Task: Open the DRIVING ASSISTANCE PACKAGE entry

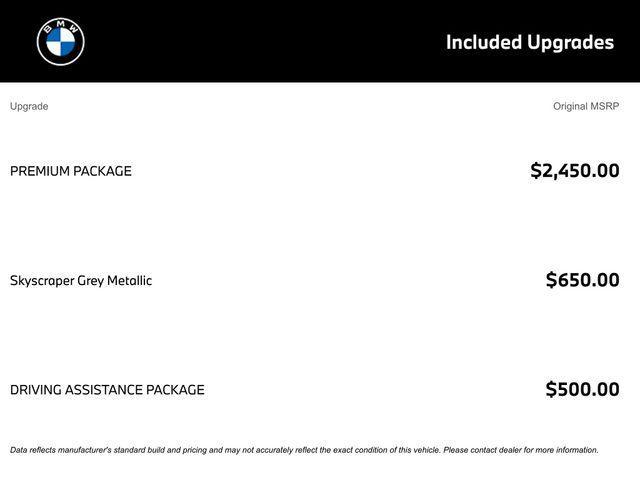Action: [x=107, y=390]
